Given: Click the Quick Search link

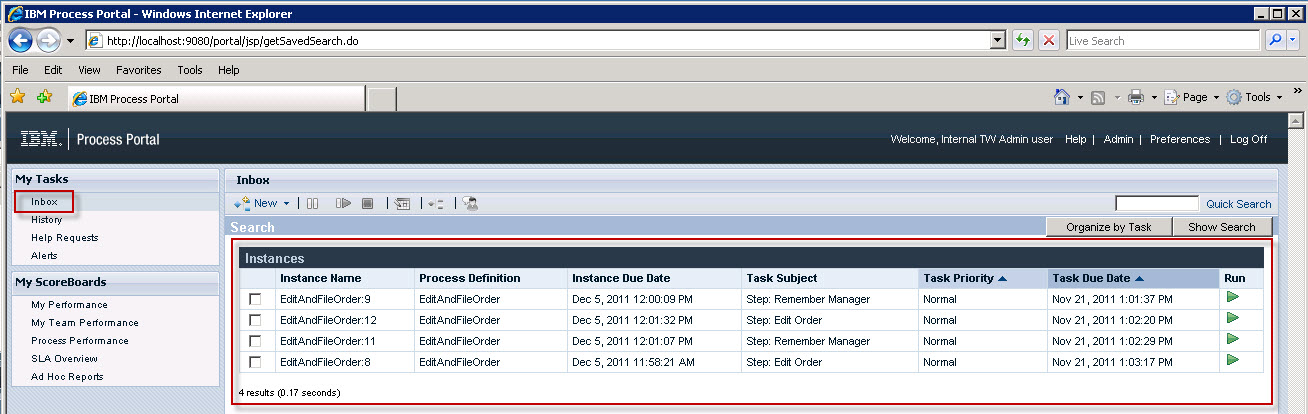Looking at the screenshot, I should click(x=1238, y=204).
